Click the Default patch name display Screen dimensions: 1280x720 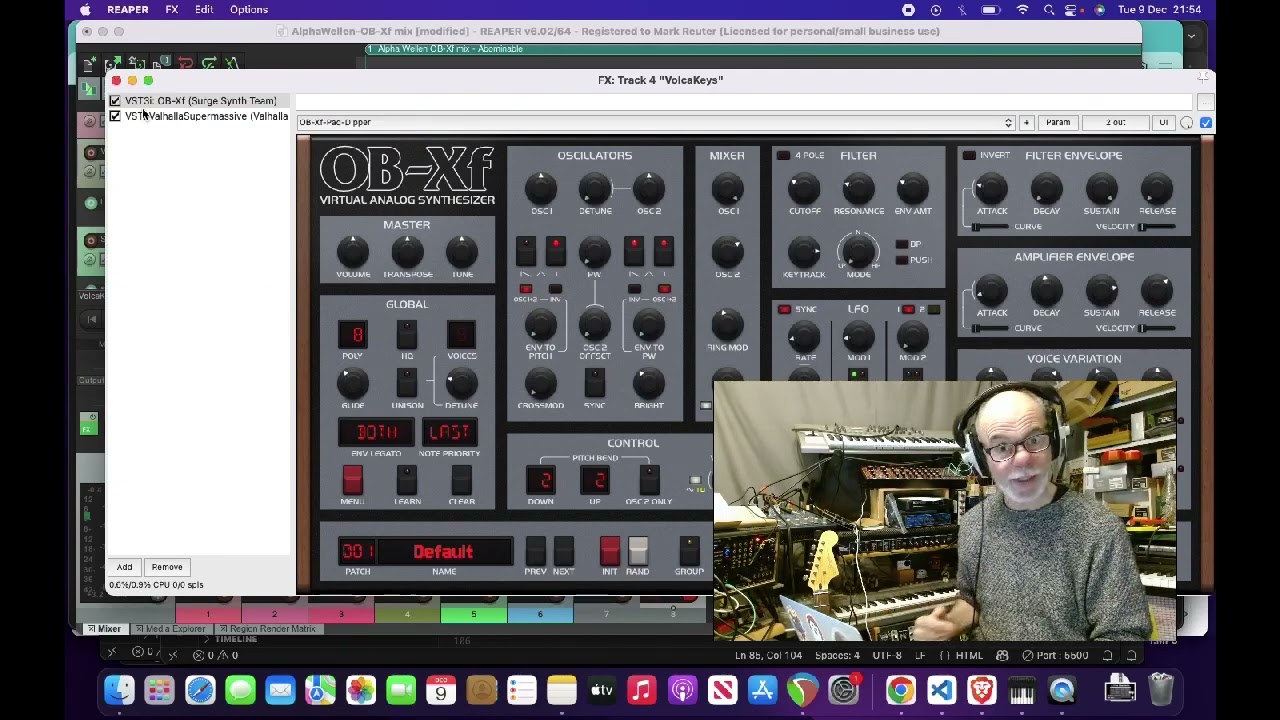[x=445, y=552]
